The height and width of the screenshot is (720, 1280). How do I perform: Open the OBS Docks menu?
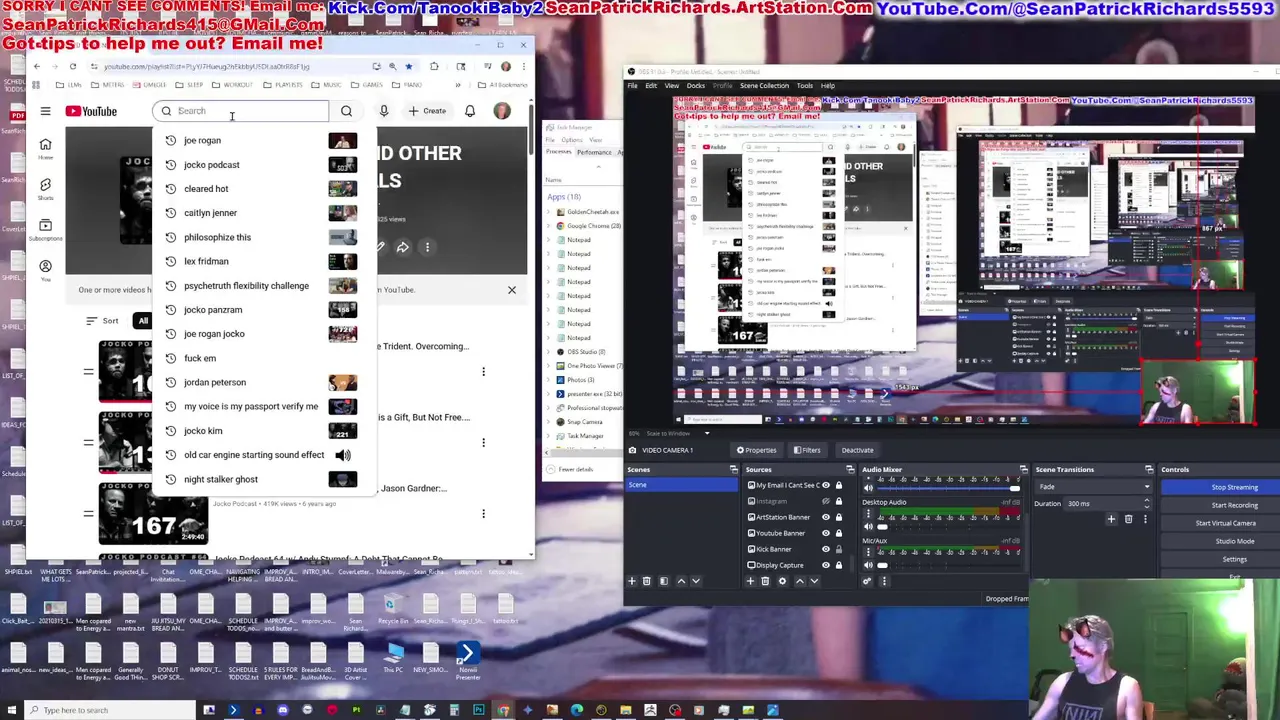(x=696, y=86)
